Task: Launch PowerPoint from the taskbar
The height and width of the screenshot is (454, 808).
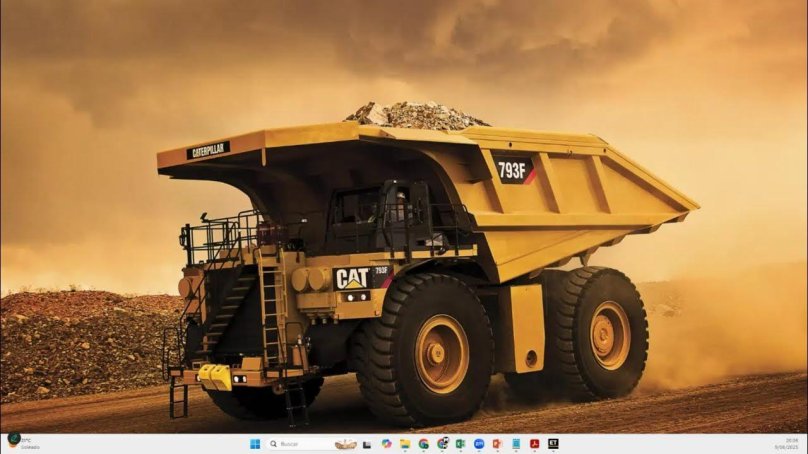Action: (x=497, y=443)
